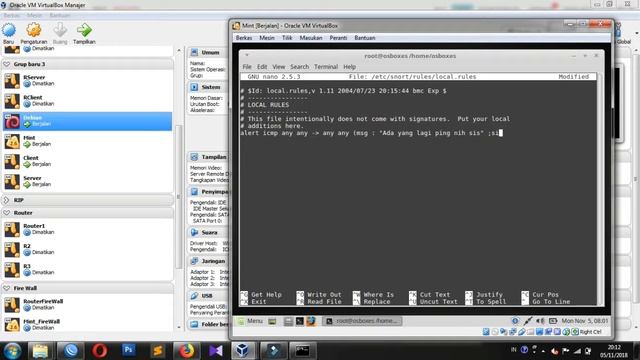
Task: Select RouterFireWall virtual machine
Action: (x=87, y=305)
